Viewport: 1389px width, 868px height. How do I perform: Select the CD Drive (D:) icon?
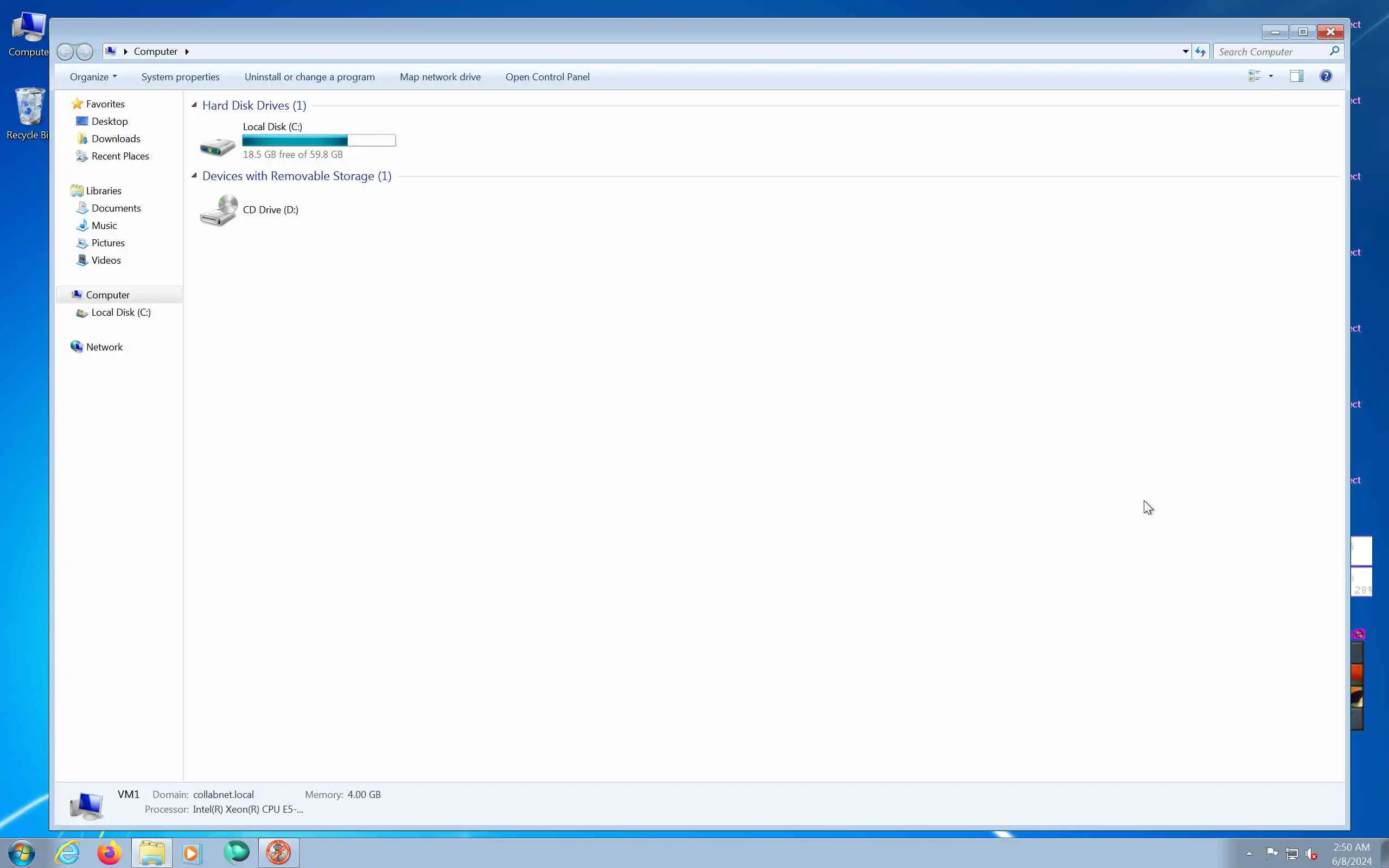point(218,210)
